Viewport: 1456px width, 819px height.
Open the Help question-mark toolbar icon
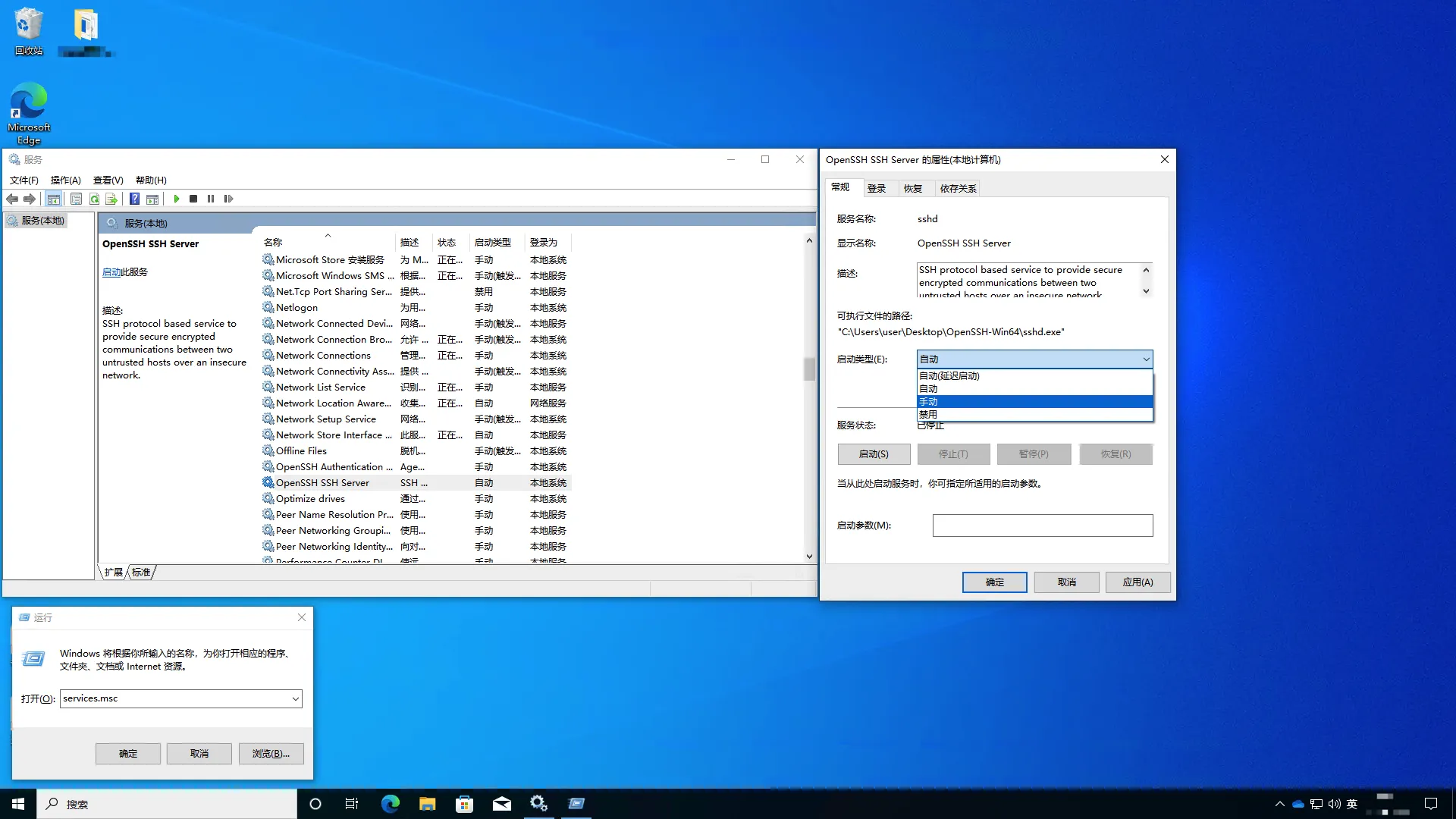[134, 199]
